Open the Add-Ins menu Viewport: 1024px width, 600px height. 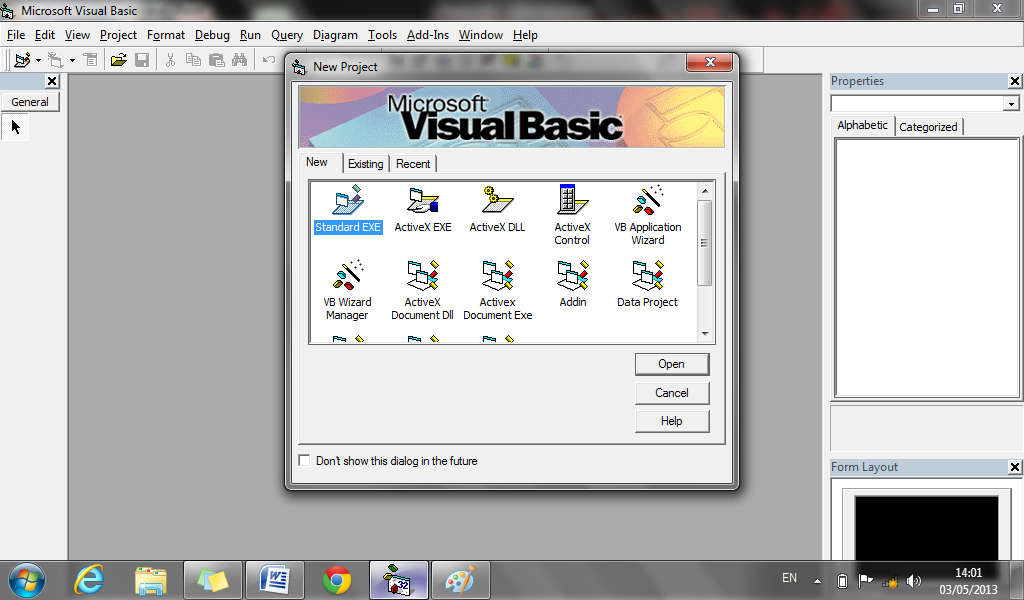pos(428,35)
